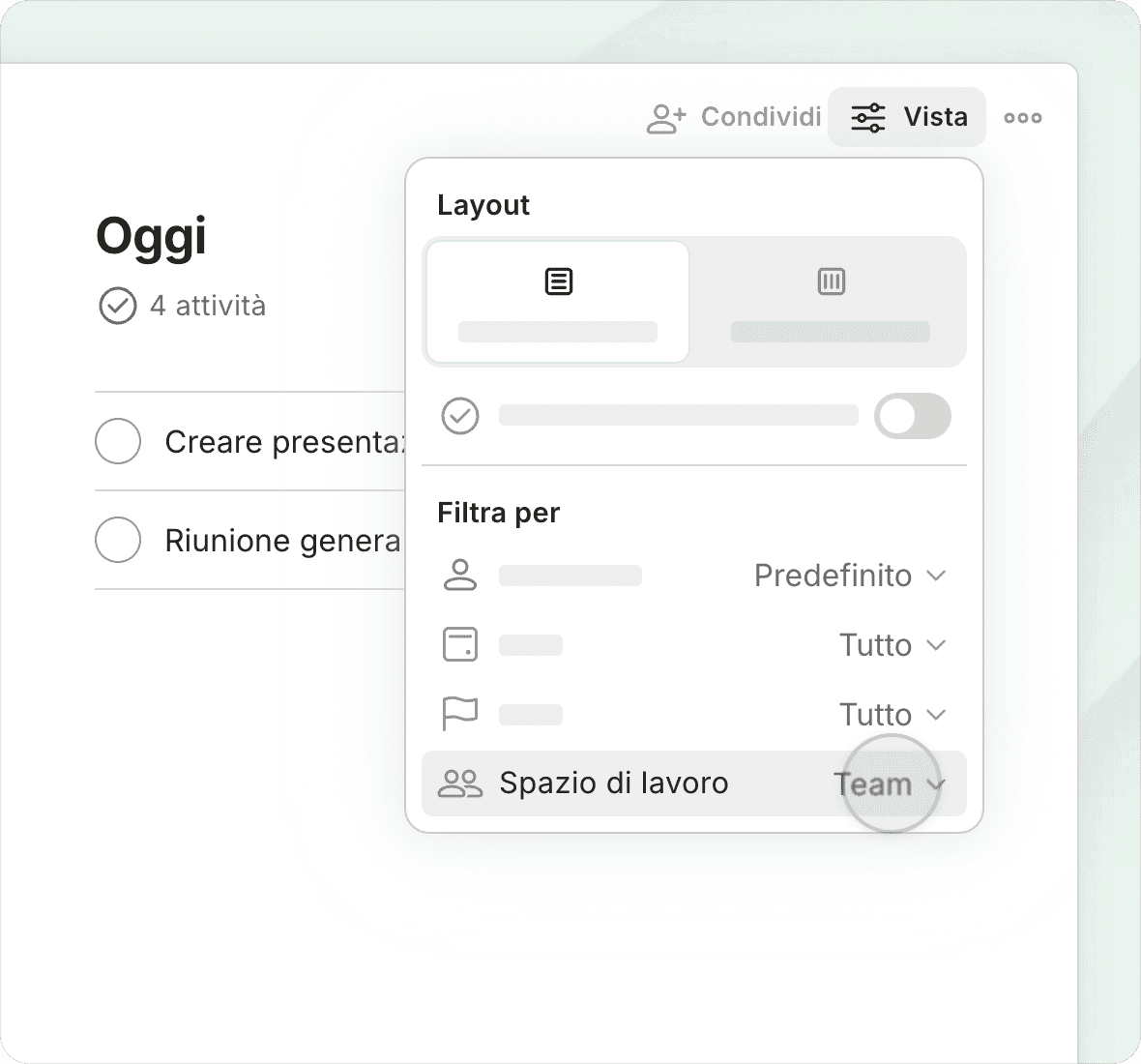Image resolution: width=1141 pixels, height=1064 pixels.
Task: Mark Riunione generale task complete
Action: point(118,540)
